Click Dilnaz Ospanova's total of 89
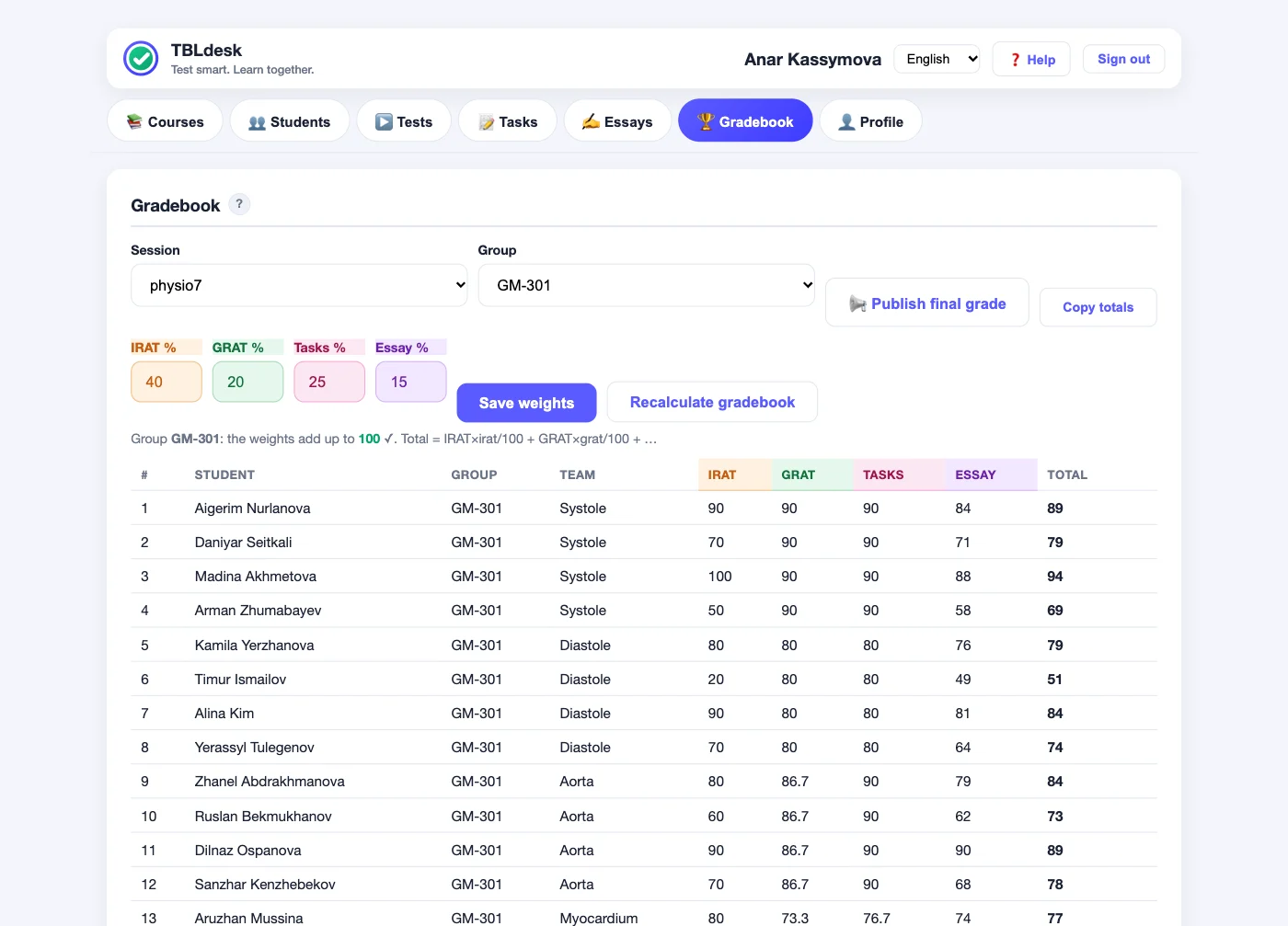Image resolution: width=1288 pixels, height=926 pixels. pos(1055,851)
